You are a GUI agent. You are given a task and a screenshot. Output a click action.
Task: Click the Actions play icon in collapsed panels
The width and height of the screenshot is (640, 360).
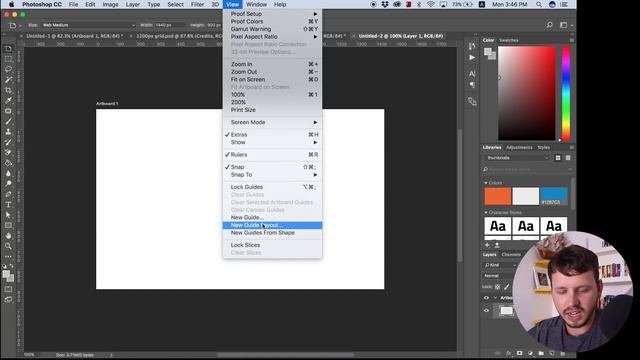(x=472, y=58)
